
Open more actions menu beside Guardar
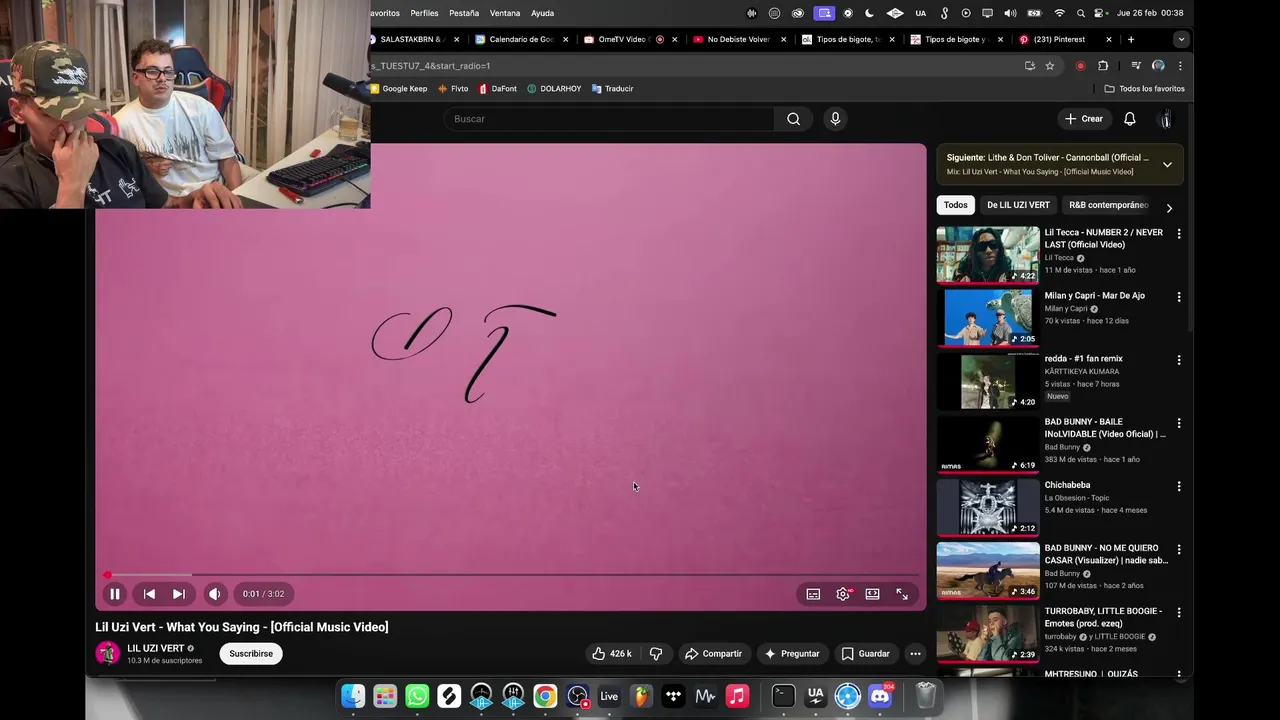915,654
